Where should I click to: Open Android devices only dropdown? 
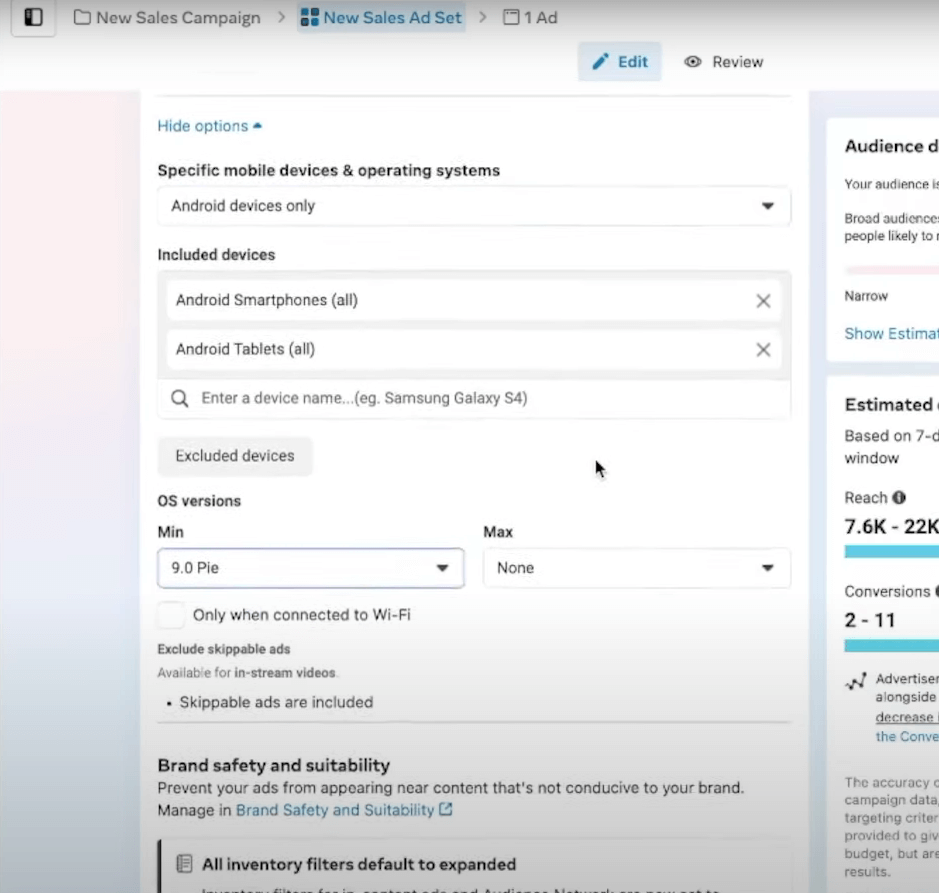[x=474, y=206]
